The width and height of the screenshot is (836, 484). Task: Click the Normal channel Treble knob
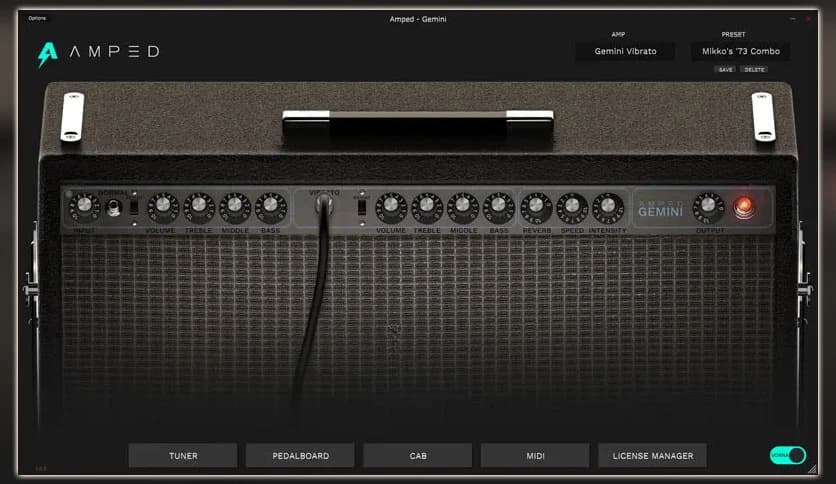click(x=199, y=207)
